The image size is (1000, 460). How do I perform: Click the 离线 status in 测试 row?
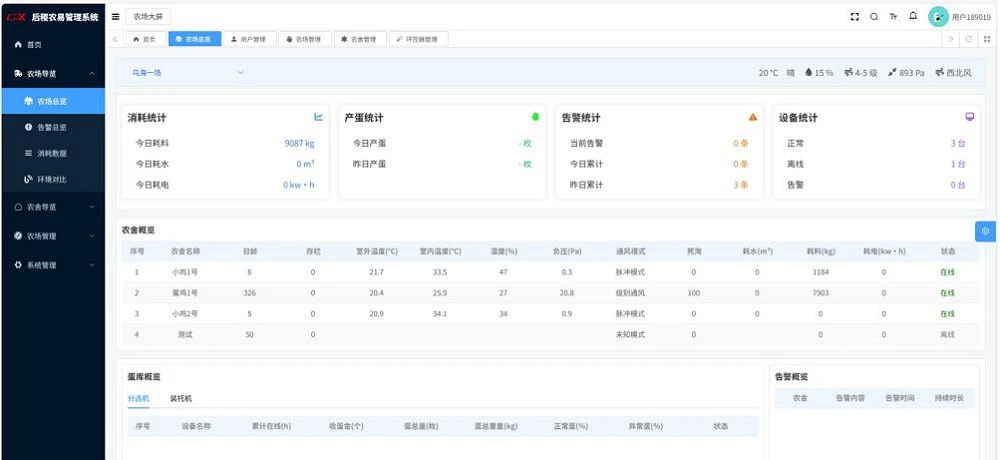[x=948, y=334]
